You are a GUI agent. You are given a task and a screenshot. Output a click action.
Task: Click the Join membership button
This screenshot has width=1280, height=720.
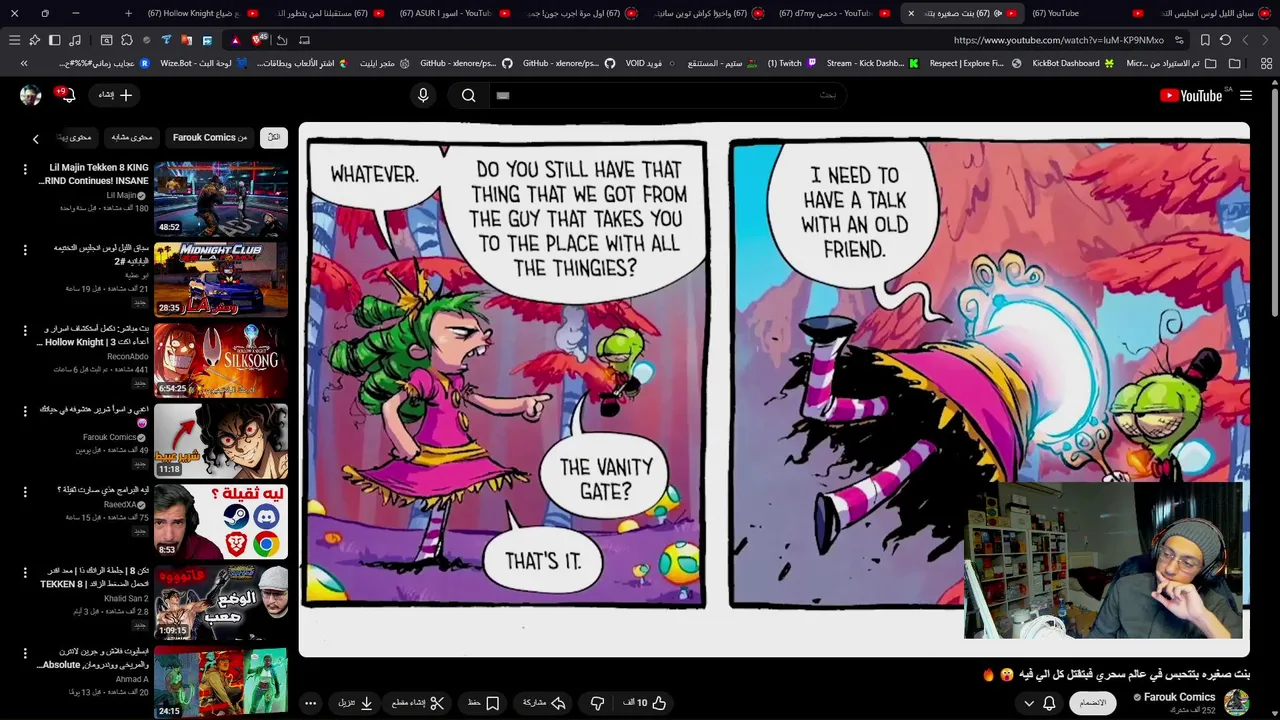pyautogui.click(x=1093, y=703)
